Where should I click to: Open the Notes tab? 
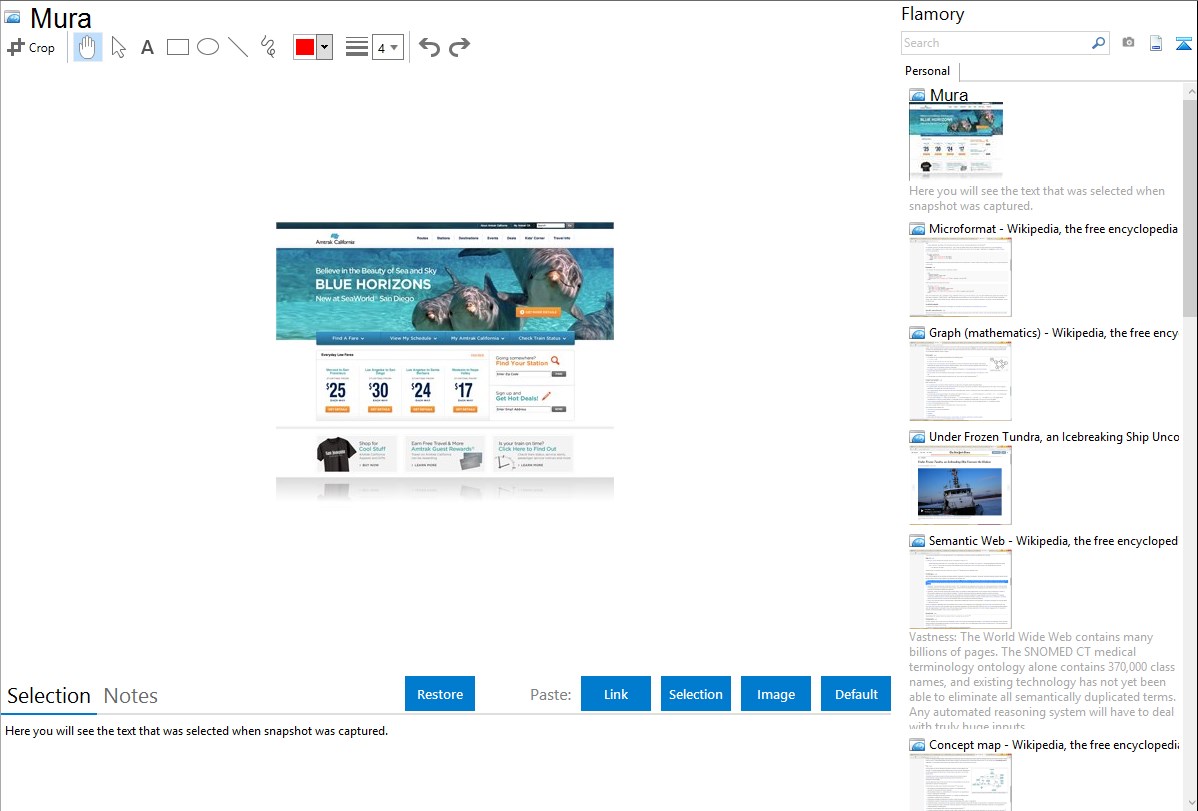[x=131, y=696]
